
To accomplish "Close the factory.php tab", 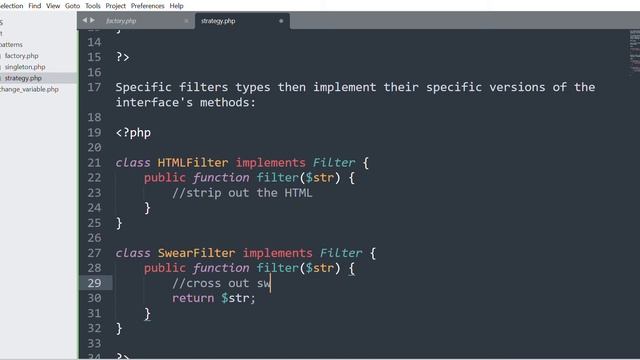I will 186,21.
